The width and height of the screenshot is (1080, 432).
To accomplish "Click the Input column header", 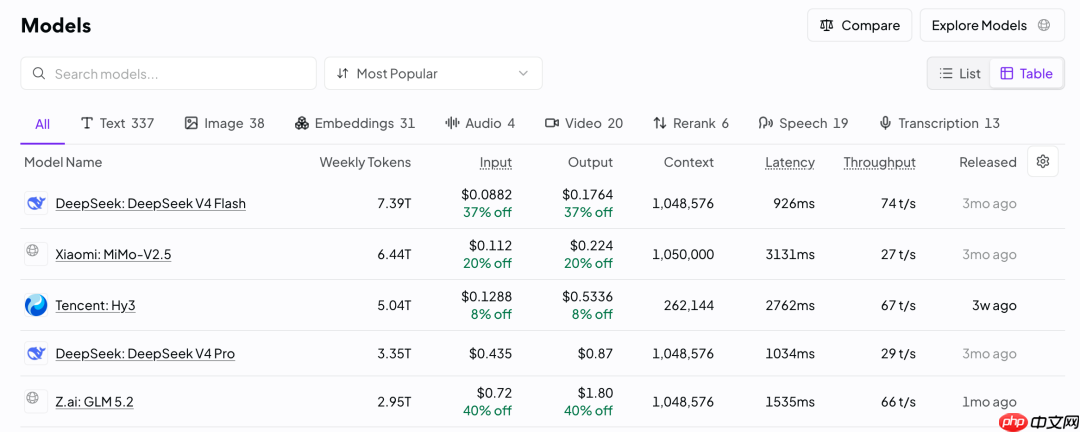I will [496, 162].
